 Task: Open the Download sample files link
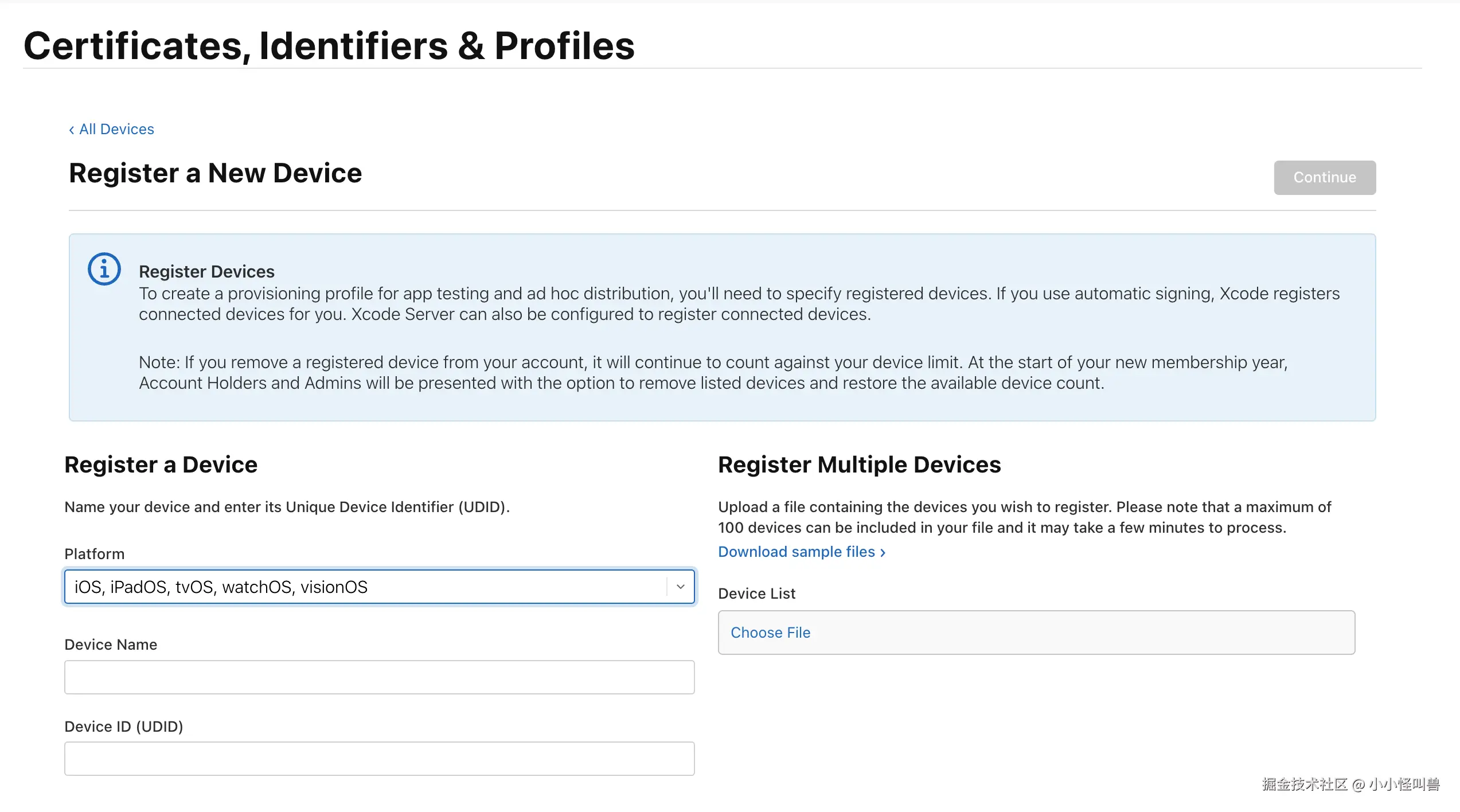(796, 552)
